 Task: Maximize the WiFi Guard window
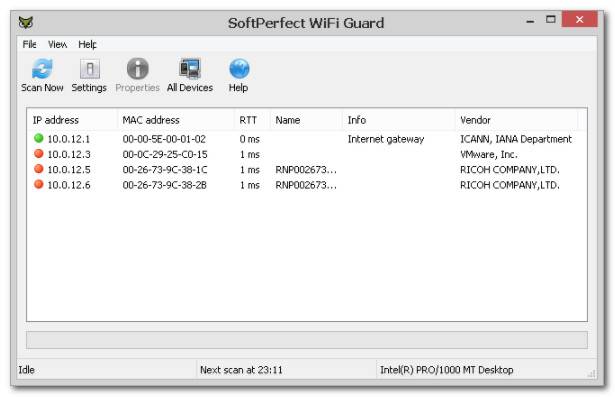point(551,20)
